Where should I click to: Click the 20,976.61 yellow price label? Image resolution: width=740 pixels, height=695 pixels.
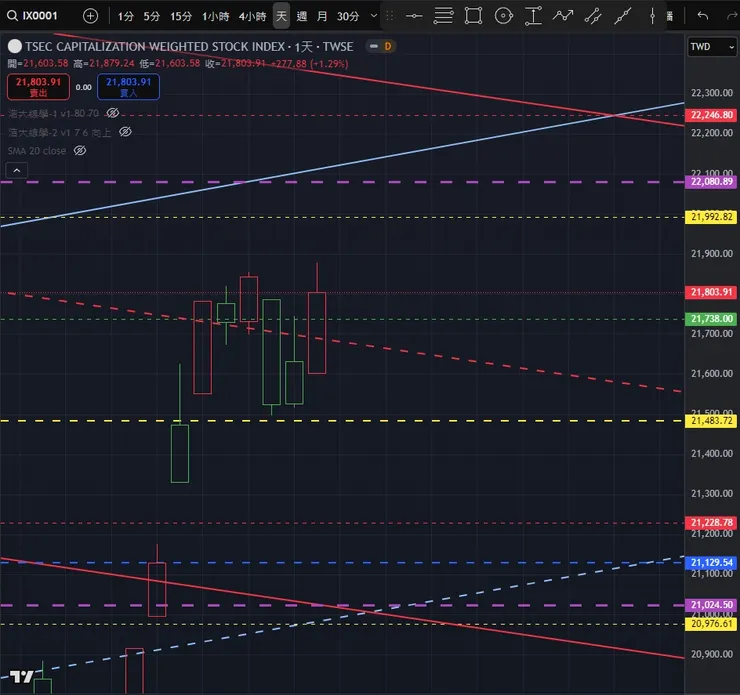pos(711,624)
